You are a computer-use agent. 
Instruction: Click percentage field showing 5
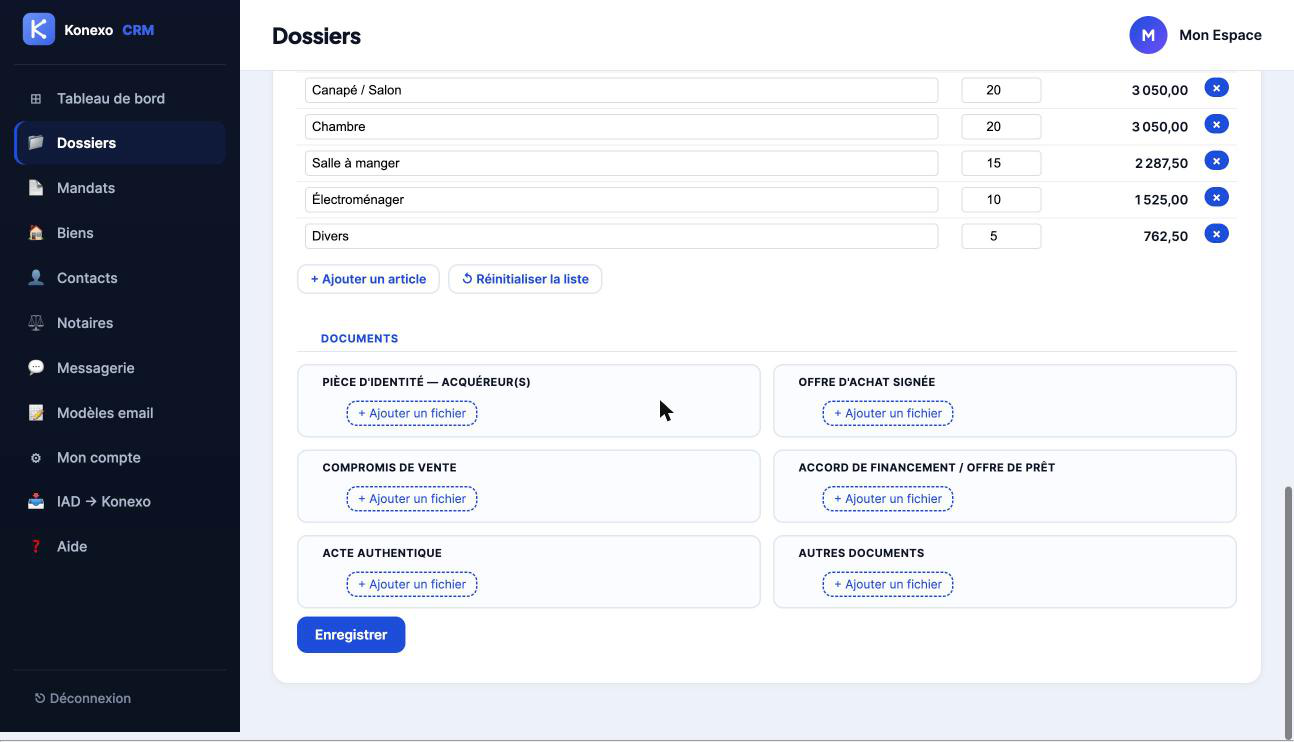1001,236
